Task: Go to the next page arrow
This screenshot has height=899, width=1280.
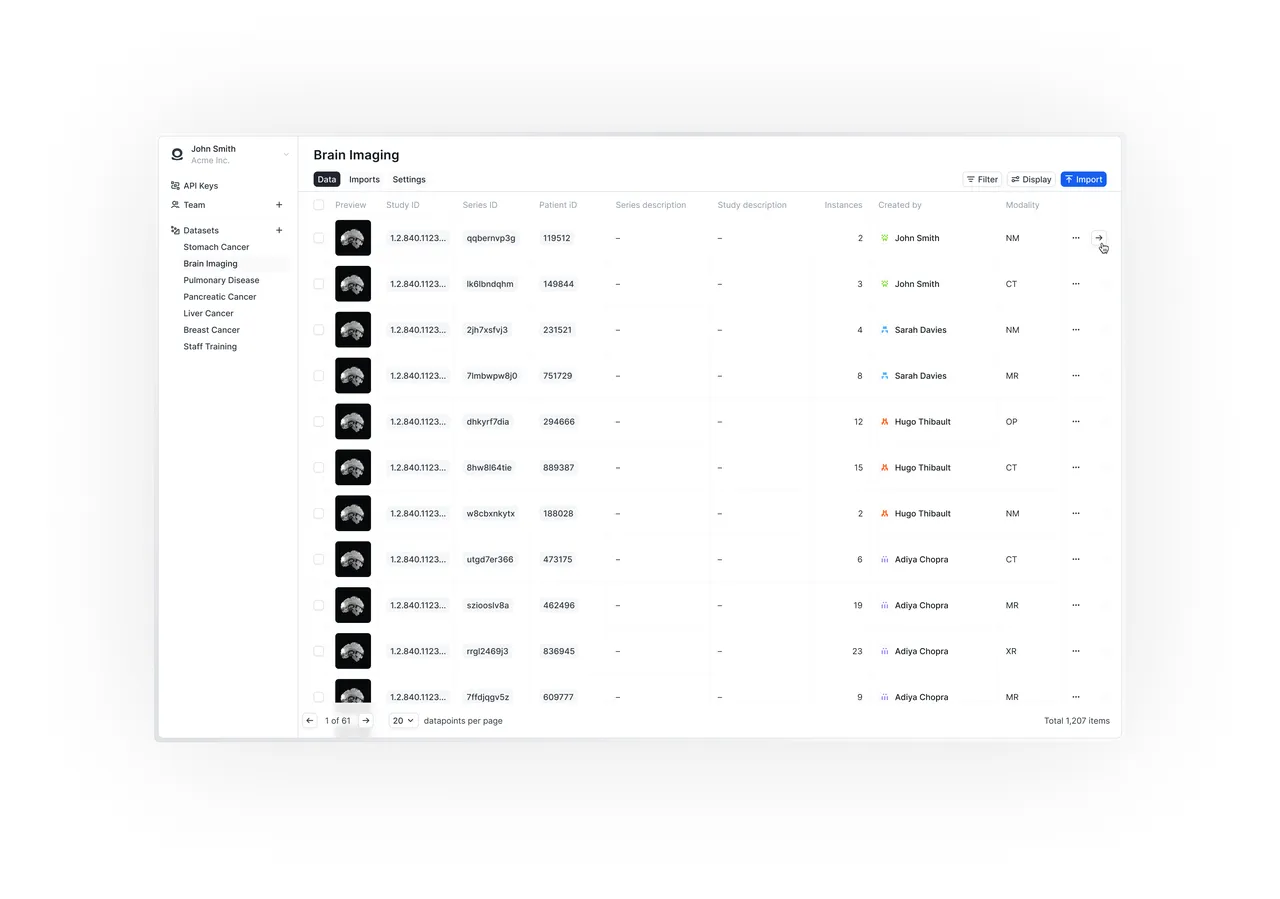Action: coord(366,720)
